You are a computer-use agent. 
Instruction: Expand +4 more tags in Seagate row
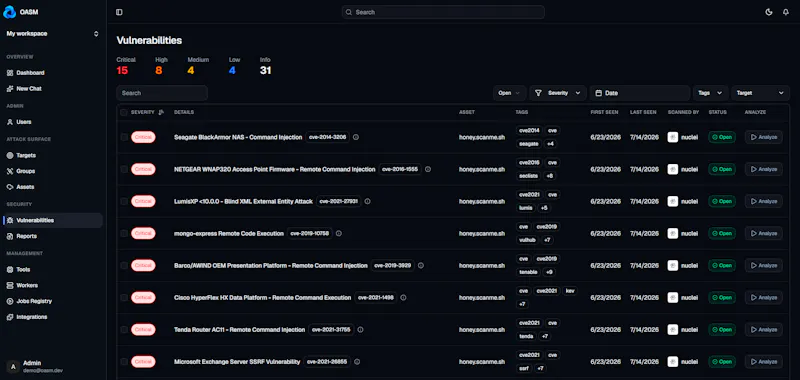(x=551, y=144)
